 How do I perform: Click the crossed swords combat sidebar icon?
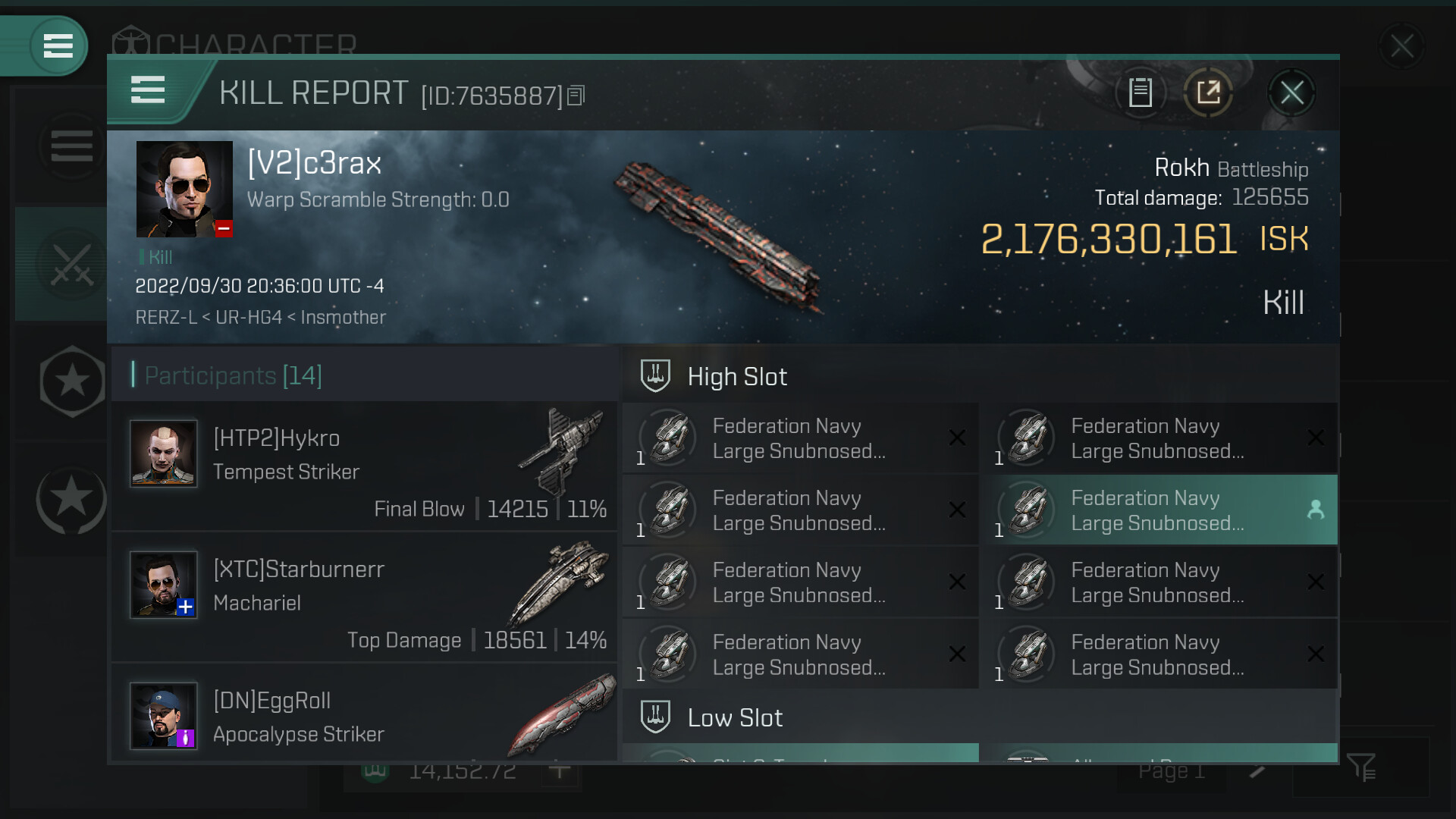point(71,265)
